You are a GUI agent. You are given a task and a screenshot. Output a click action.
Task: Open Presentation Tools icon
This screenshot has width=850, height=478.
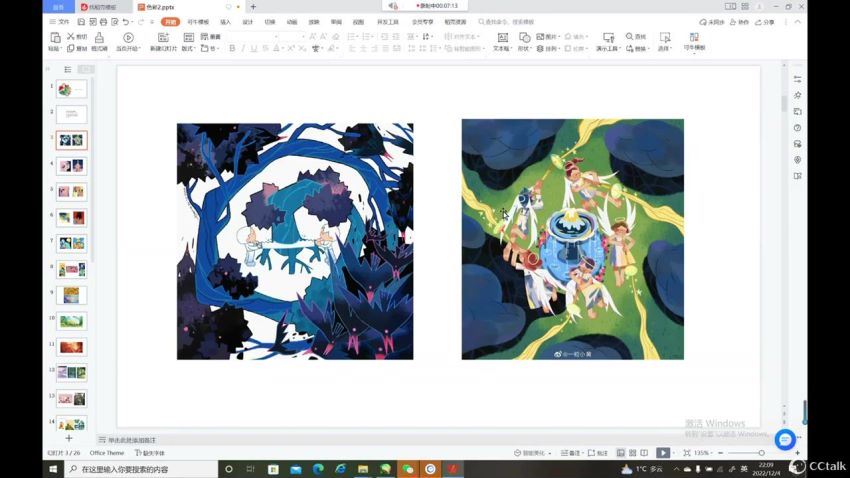pyautogui.click(x=608, y=37)
